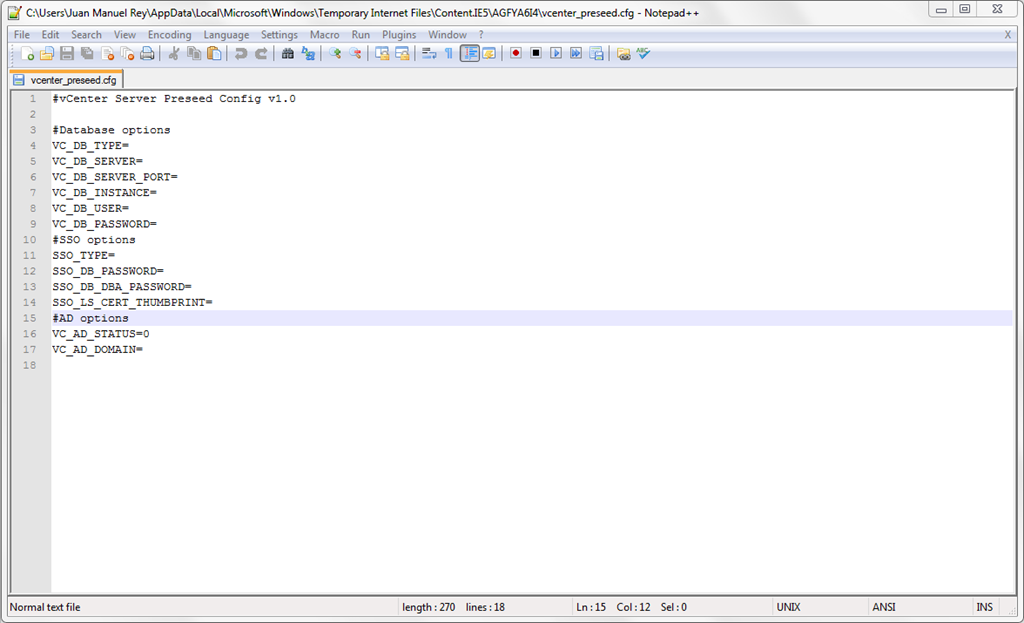Screen dimensions: 1024x623
Task: Click the Undo arrow icon
Action: tap(241, 53)
